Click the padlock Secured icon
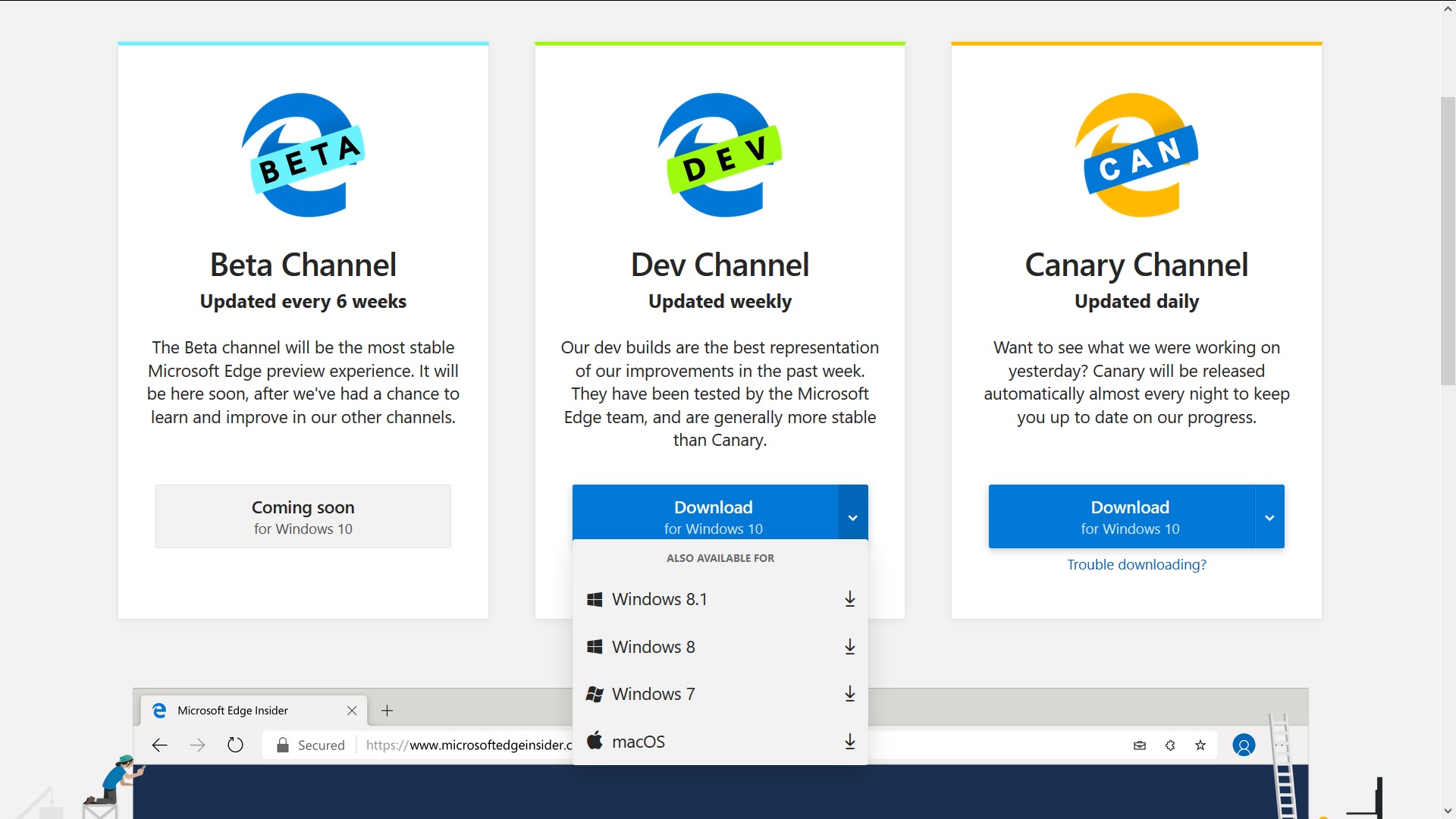The width and height of the screenshot is (1456, 819). coord(282,745)
